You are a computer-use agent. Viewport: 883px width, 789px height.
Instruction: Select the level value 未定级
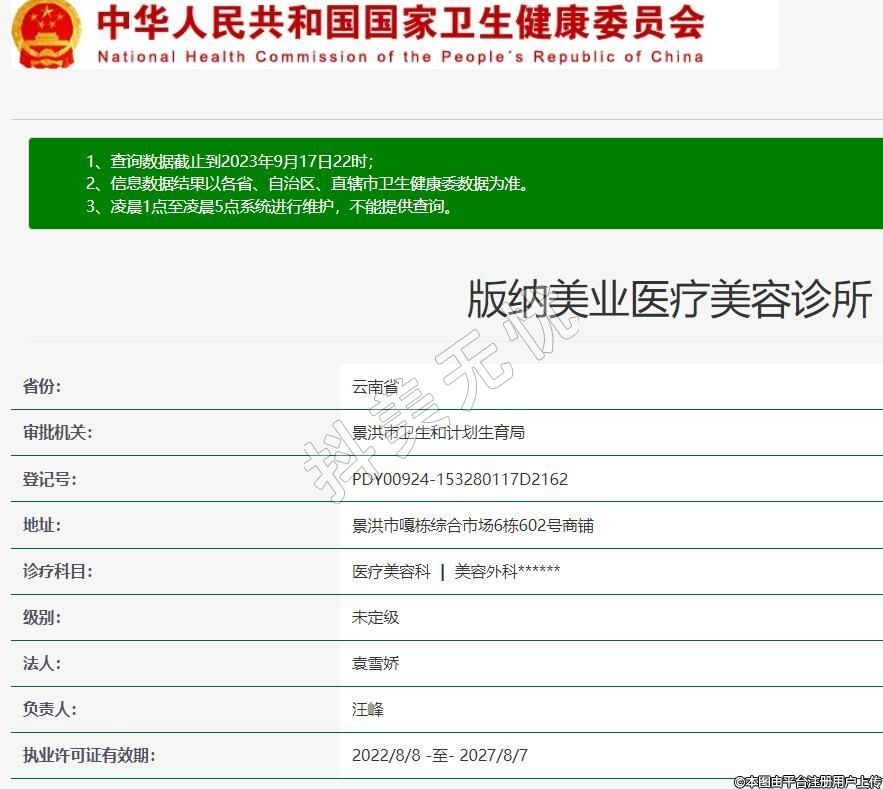[375, 617]
